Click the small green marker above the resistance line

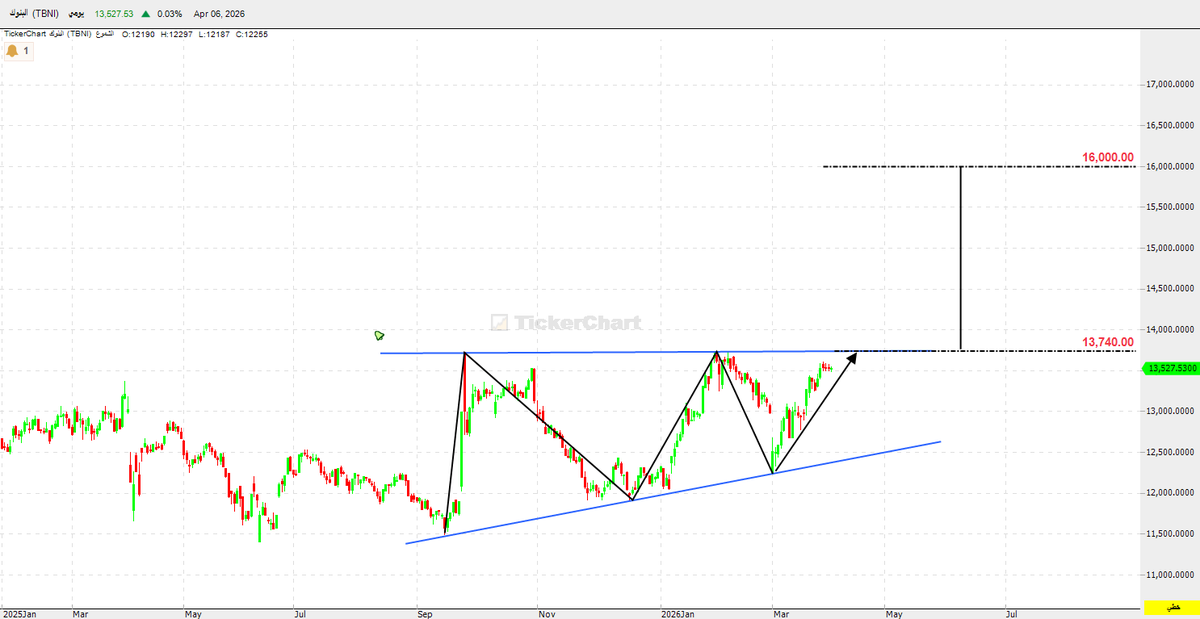(379, 335)
